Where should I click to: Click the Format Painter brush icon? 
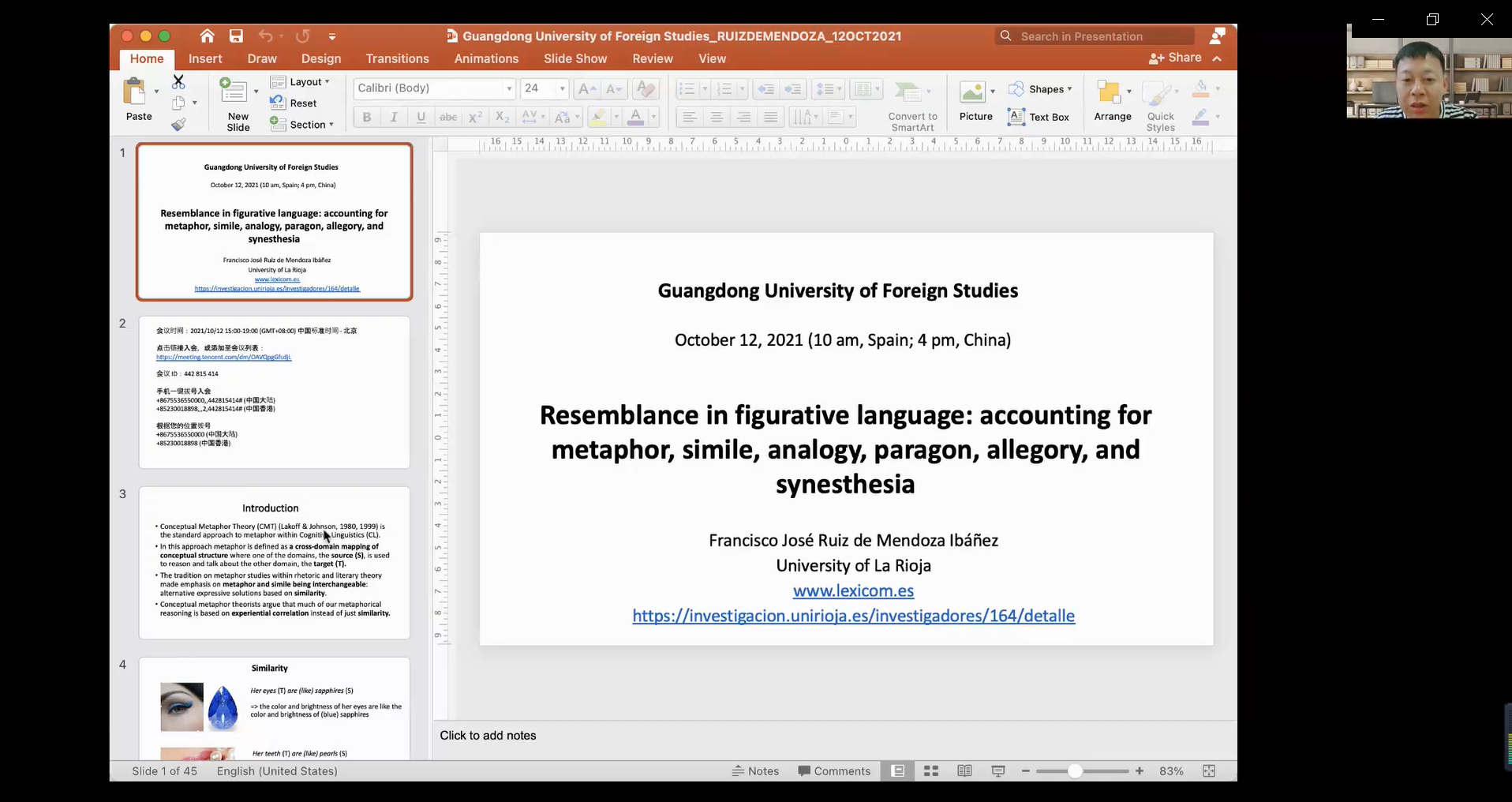pos(179,125)
